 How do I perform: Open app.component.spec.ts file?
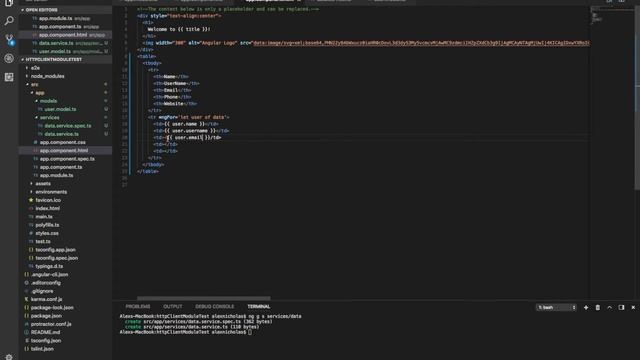pos(64,159)
